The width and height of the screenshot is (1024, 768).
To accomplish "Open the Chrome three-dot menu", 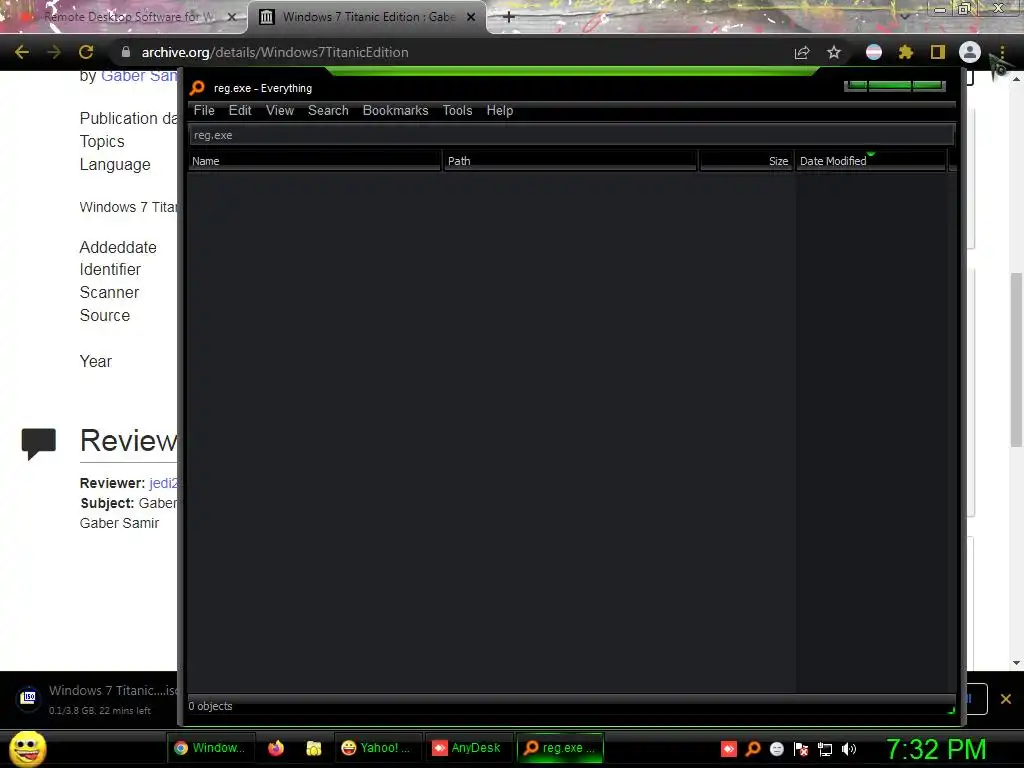I will tap(1002, 52).
